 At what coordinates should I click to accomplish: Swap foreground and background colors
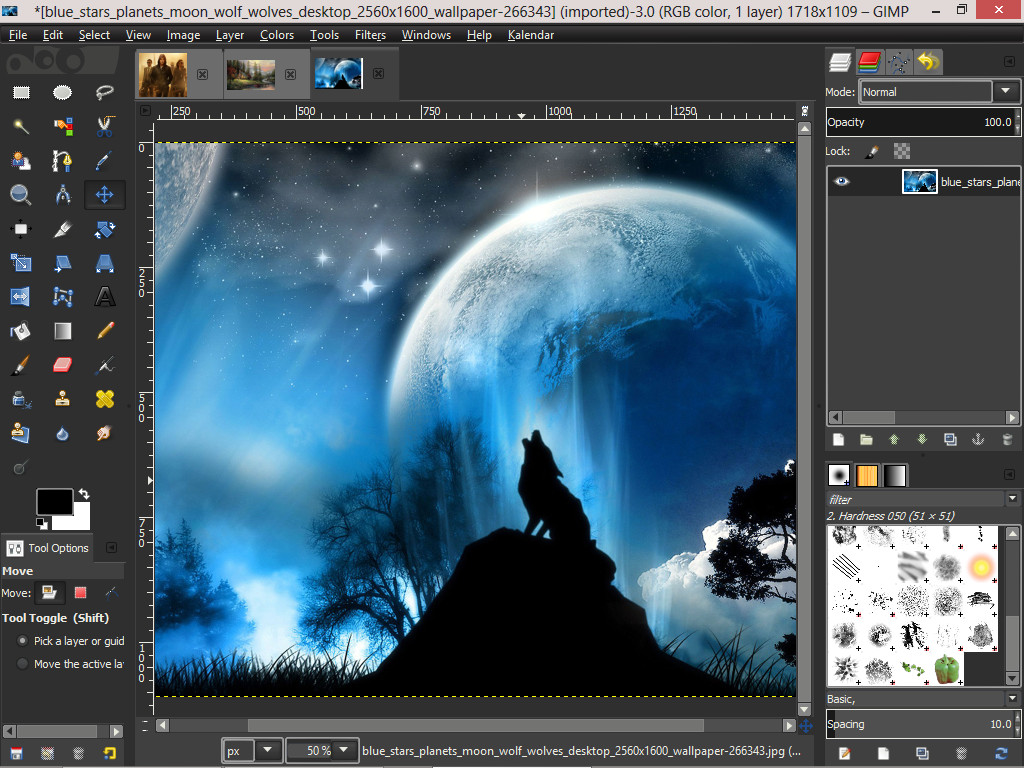pos(84,494)
